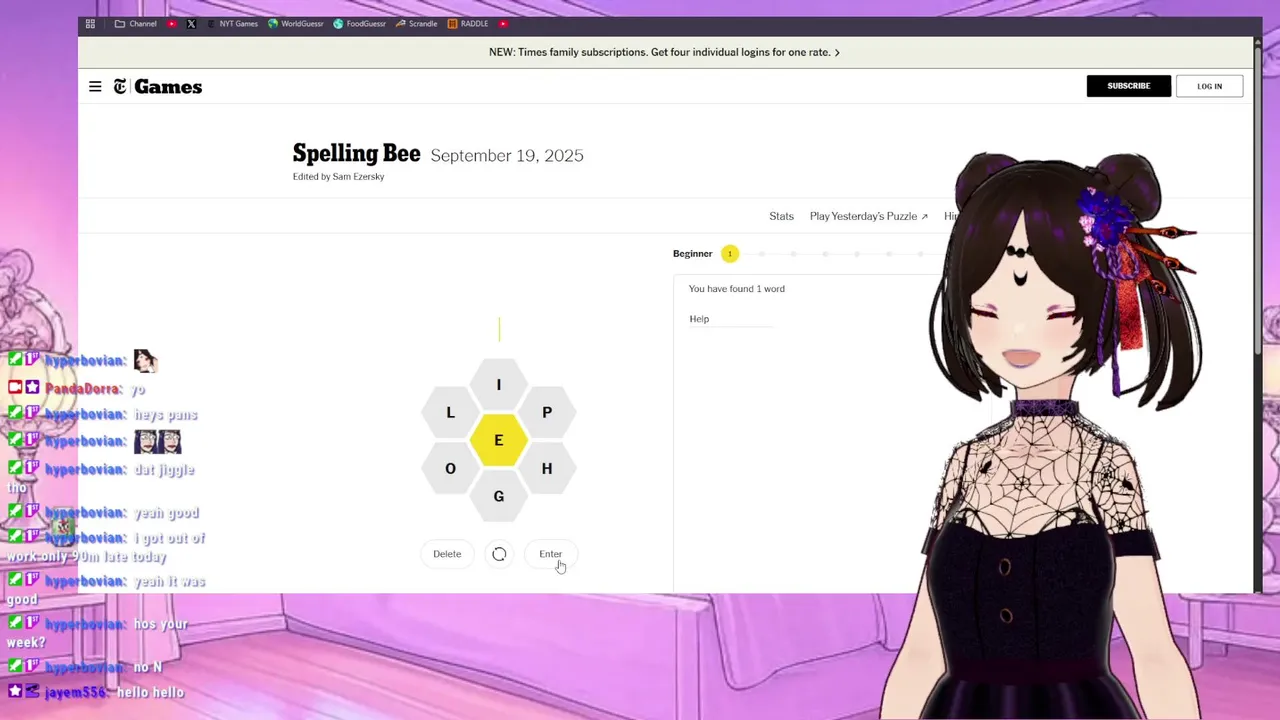Open the YouTube bookmark after RADDLE

503,24
